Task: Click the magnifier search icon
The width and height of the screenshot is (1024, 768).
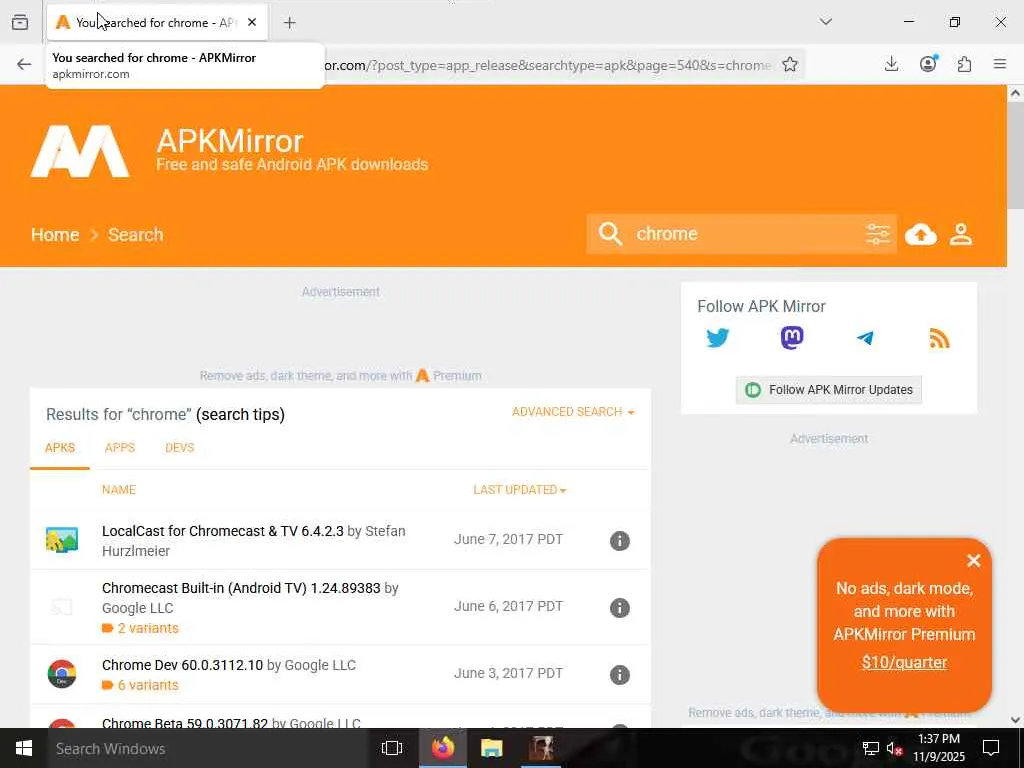Action: point(610,234)
